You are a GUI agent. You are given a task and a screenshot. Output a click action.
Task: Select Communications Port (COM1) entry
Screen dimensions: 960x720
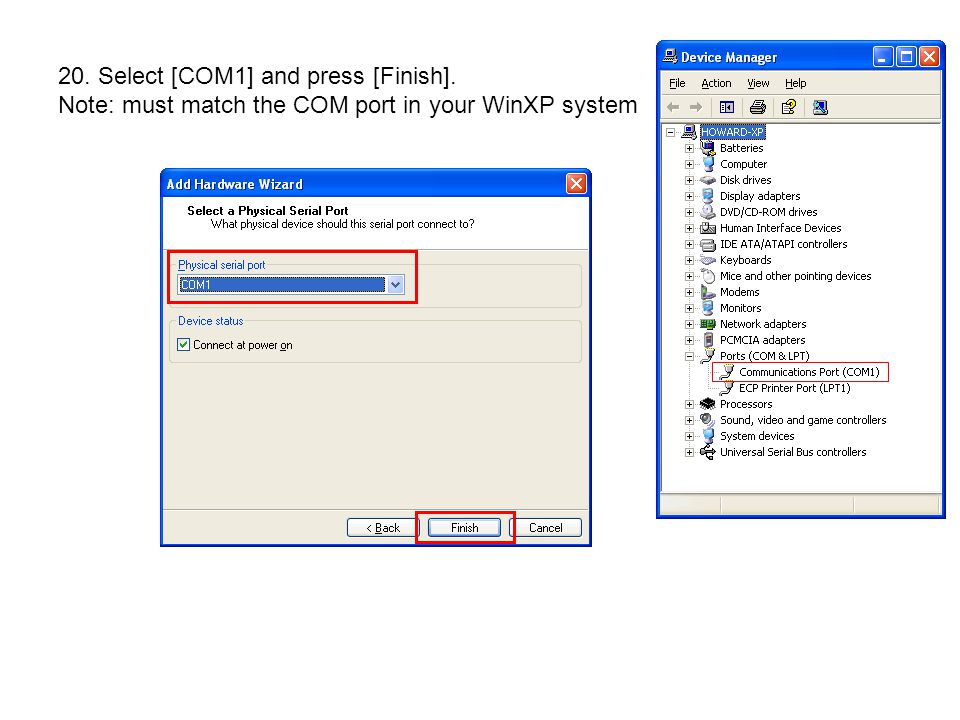[809, 372]
